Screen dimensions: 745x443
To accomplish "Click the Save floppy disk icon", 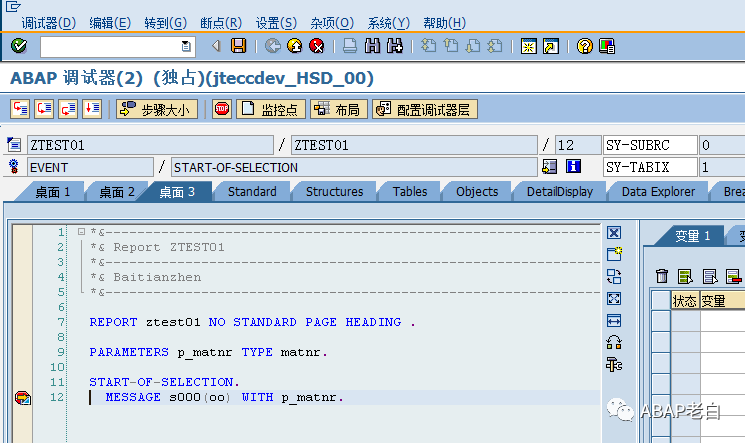I will [239, 46].
